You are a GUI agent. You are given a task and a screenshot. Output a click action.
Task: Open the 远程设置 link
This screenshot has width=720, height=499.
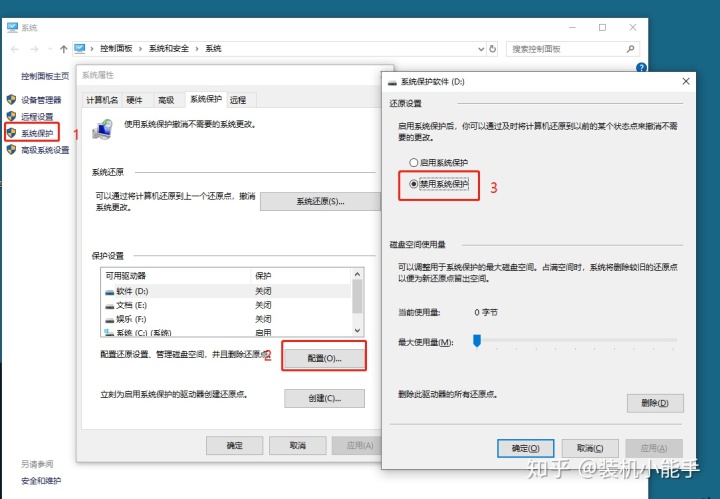point(37,117)
